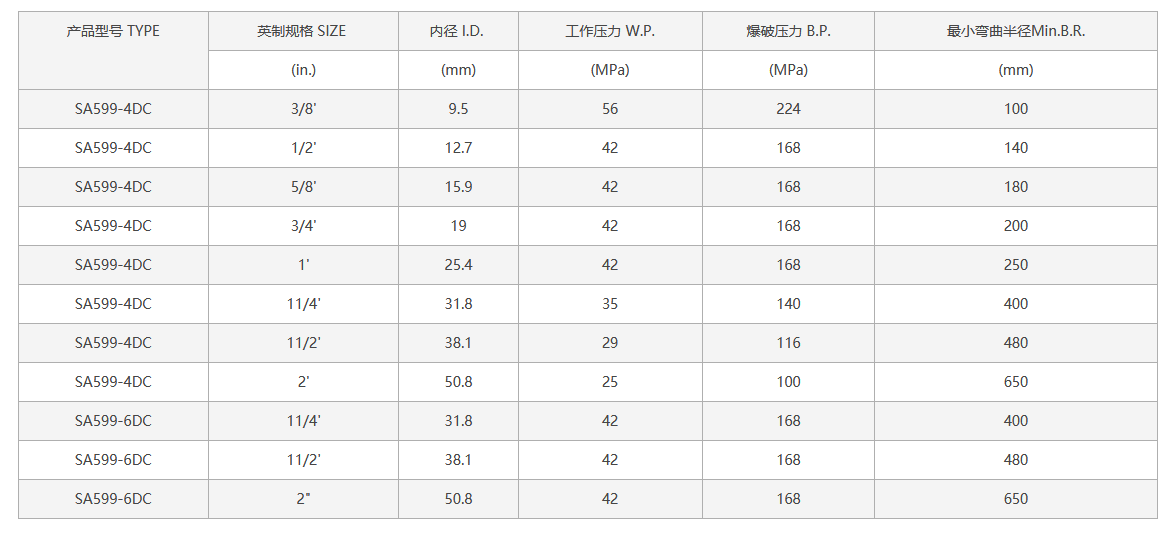This screenshot has width=1175, height=541.
Task: Click the first SA599-6DC type cell
Action: (113, 421)
